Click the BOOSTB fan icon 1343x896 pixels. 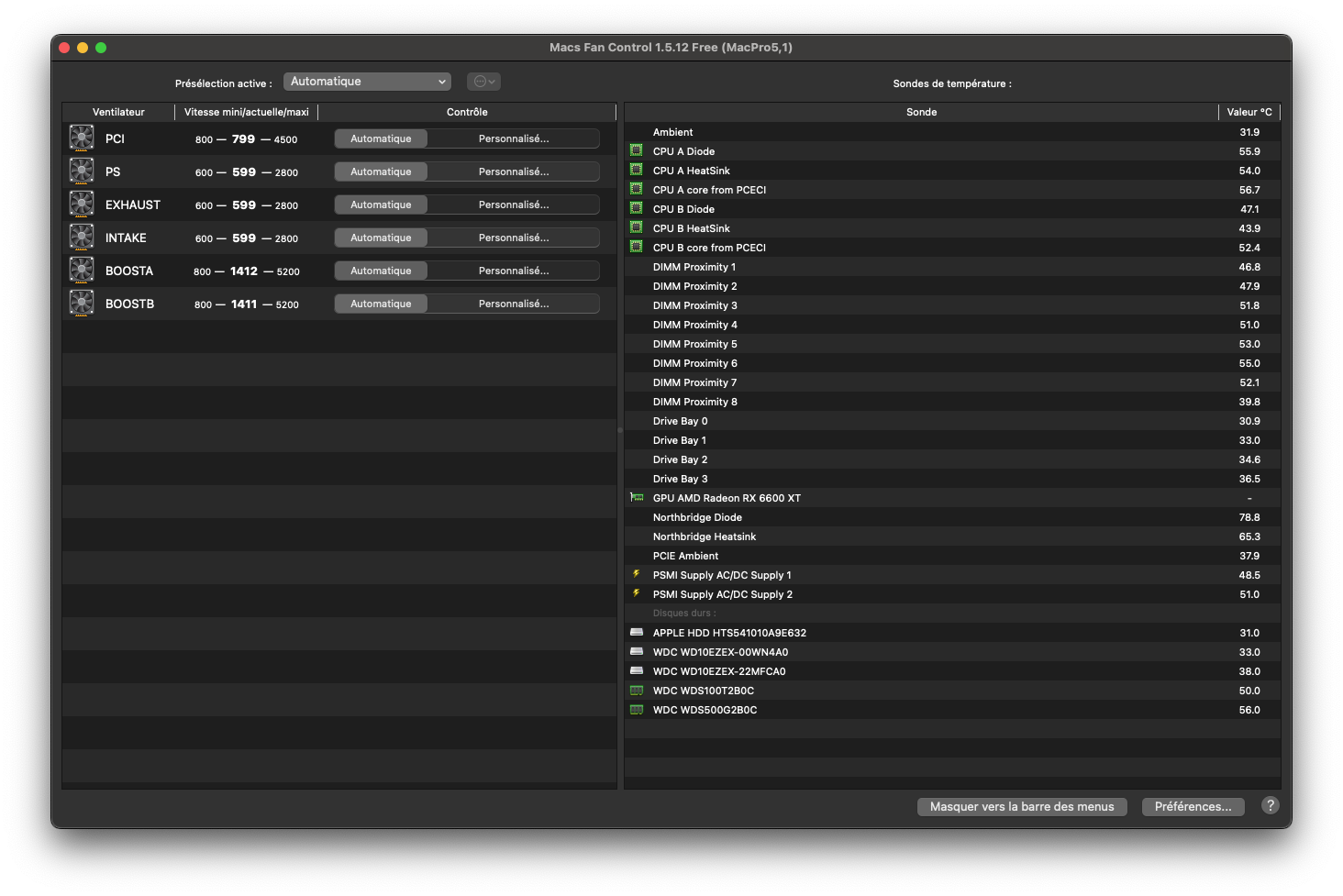coord(82,304)
